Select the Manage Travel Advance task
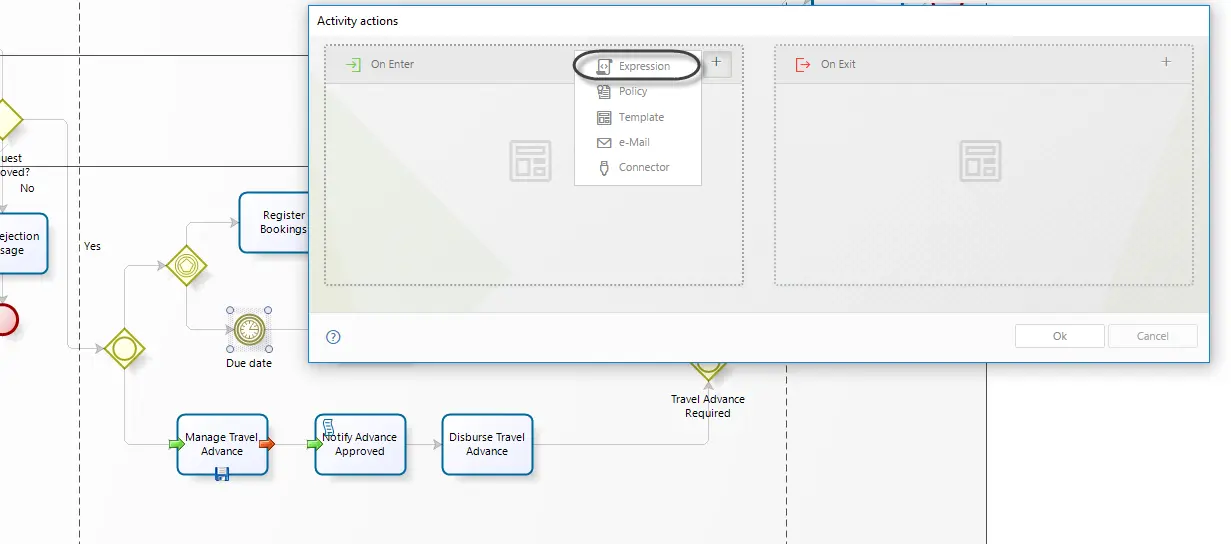The height and width of the screenshot is (544, 1231). [x=222, y=444]
